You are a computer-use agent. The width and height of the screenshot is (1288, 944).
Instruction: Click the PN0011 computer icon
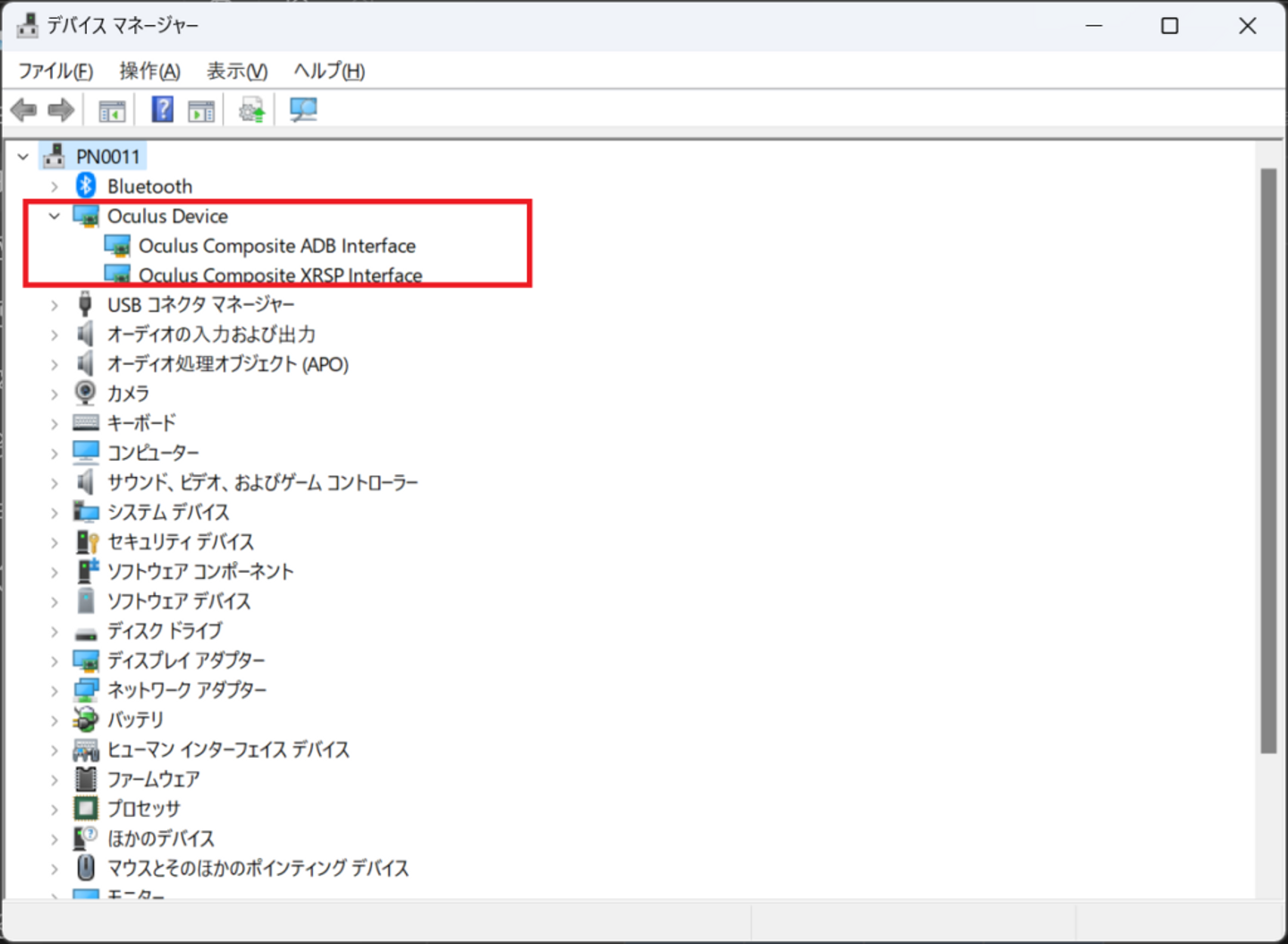point(54,156)
